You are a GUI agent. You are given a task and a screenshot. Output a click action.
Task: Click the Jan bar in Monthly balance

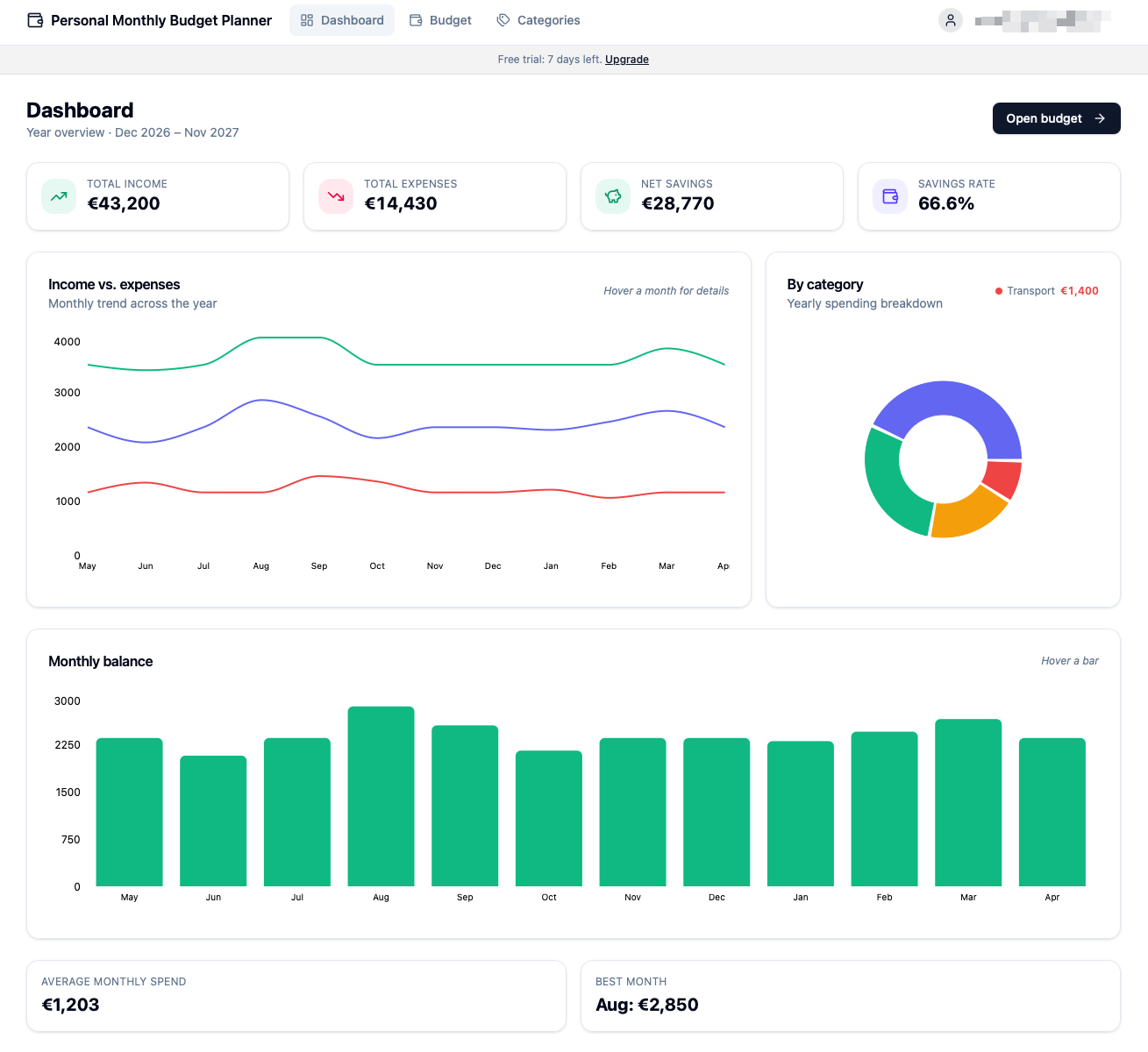tap(801, 814)
